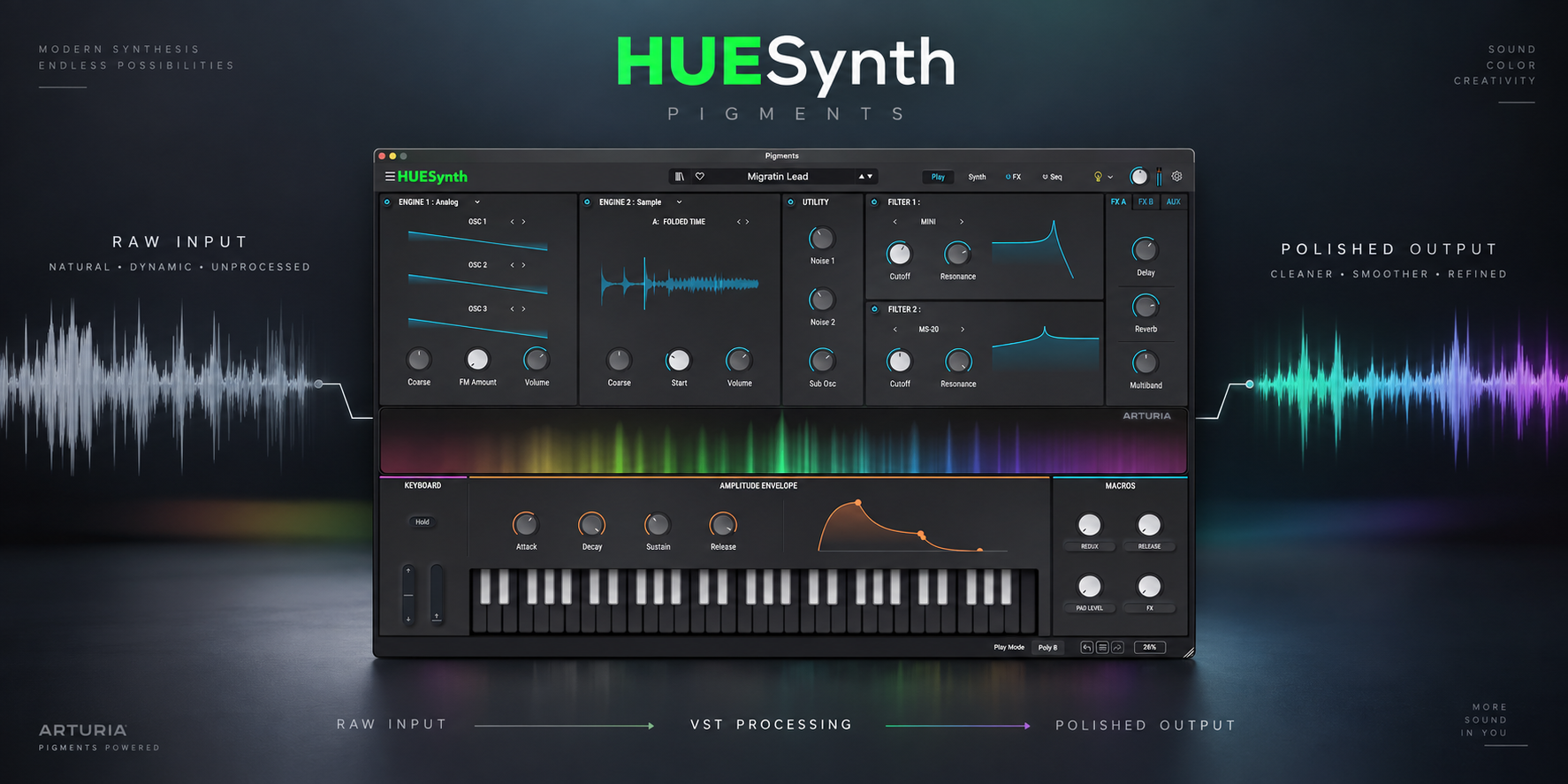
Task: Click the window resize handle icon
Action: (1188, 652)
